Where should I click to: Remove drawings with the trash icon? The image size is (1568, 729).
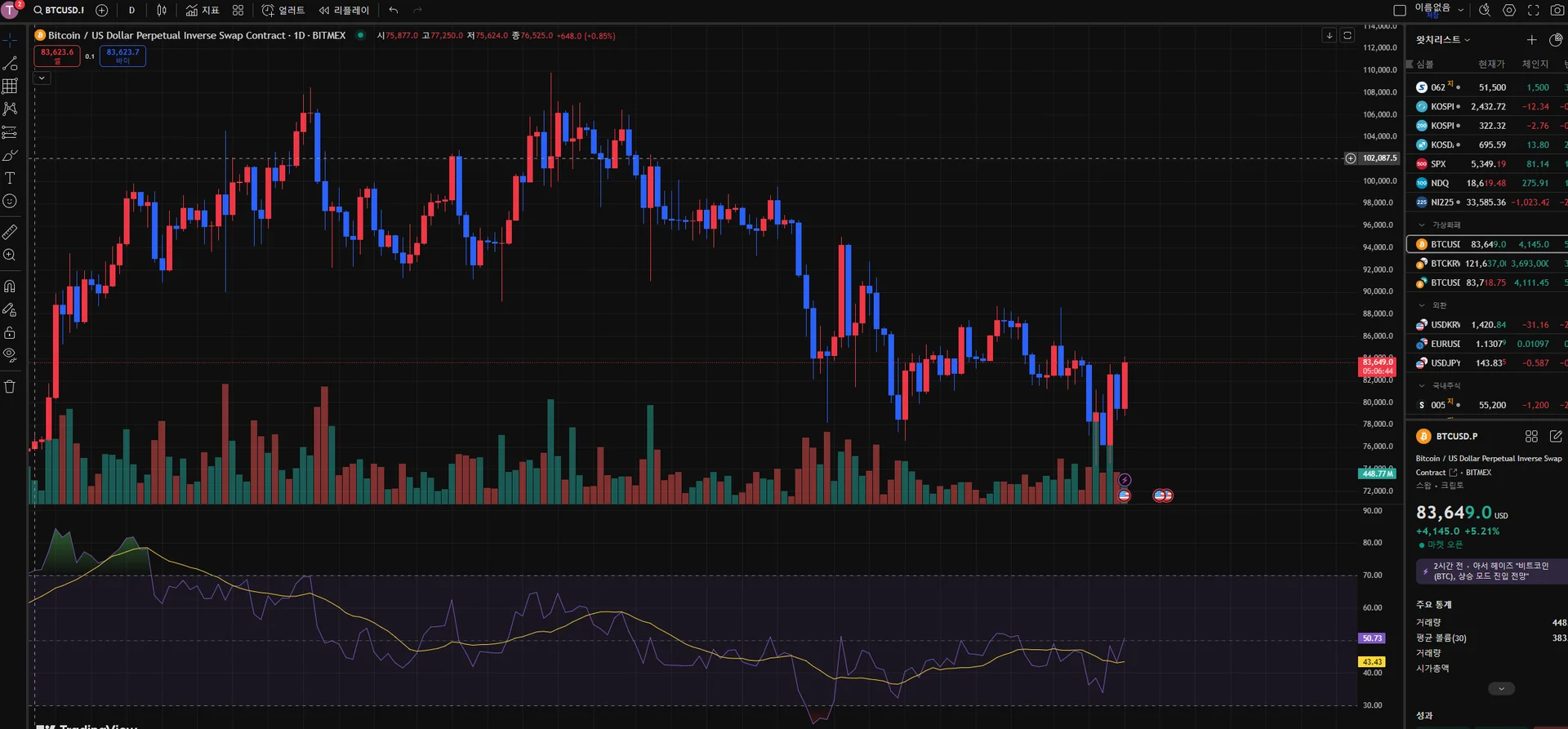pos(10,387)
